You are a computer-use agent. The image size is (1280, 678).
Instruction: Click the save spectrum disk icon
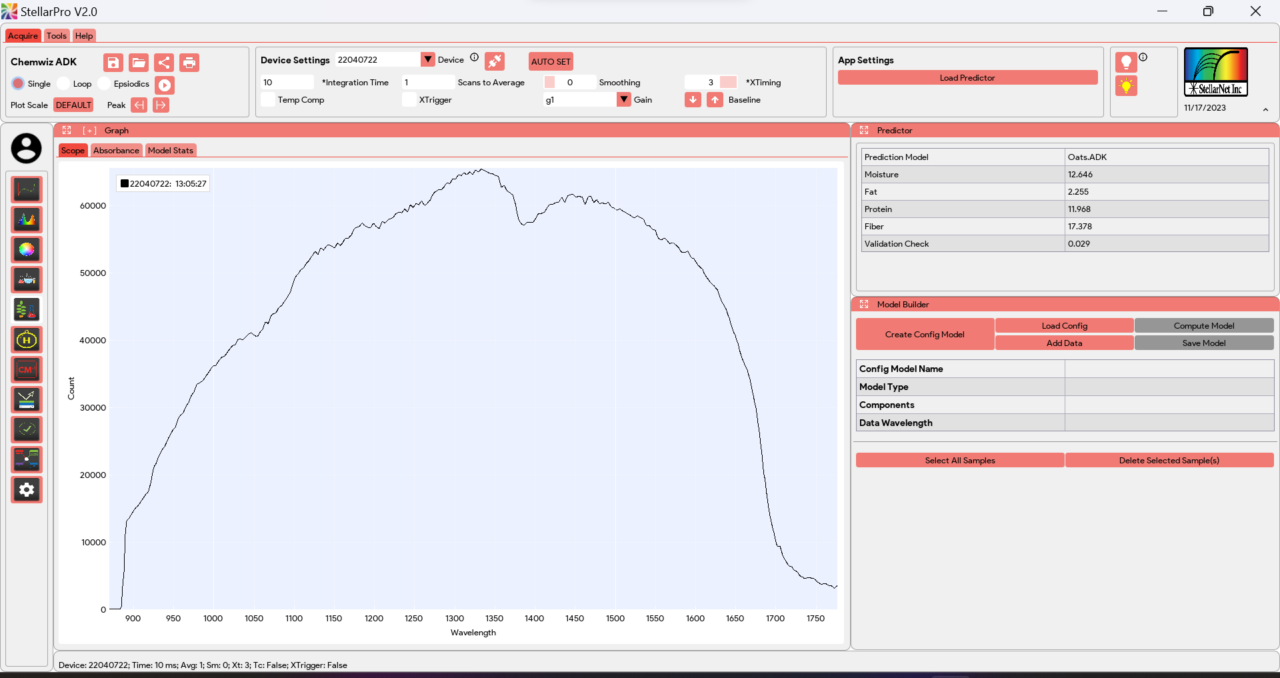113,62
